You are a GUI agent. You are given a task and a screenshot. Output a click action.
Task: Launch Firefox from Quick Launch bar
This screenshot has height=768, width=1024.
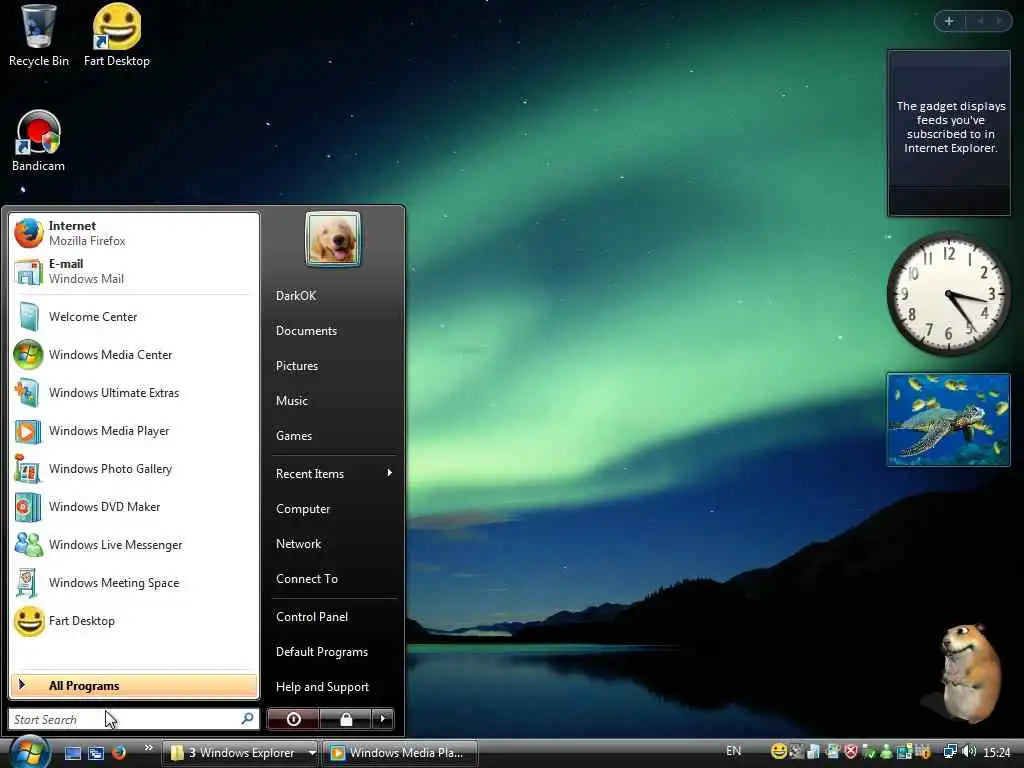[119, 752]
